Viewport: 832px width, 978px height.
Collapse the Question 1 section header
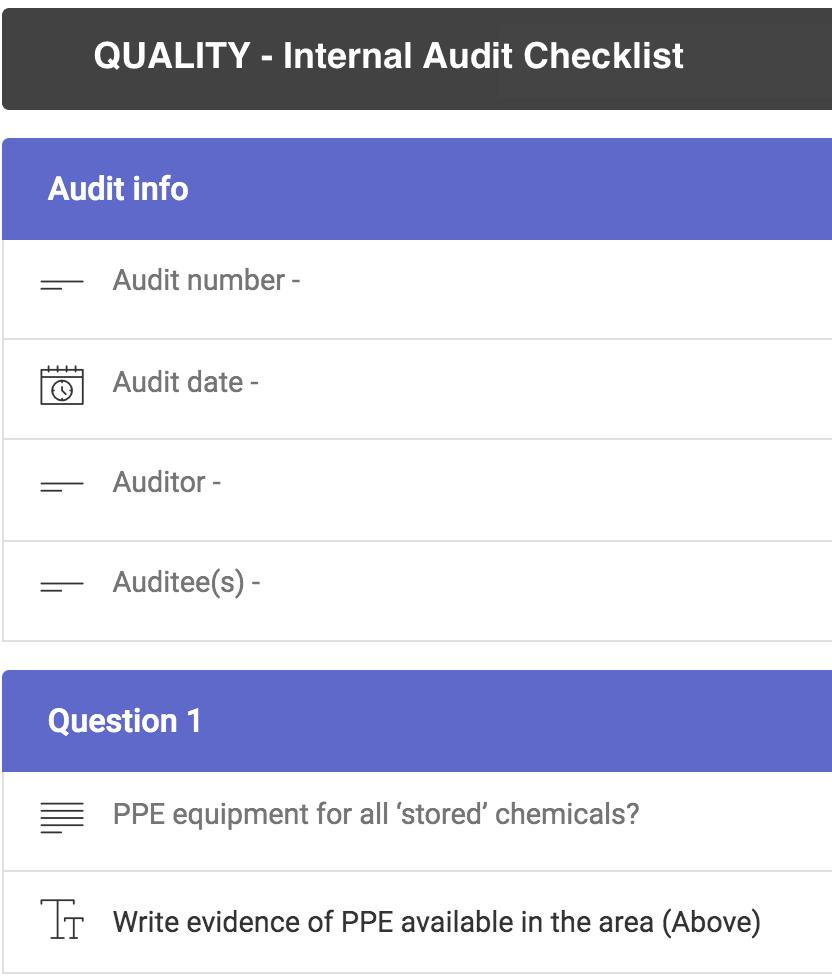(x=417, y=721)
